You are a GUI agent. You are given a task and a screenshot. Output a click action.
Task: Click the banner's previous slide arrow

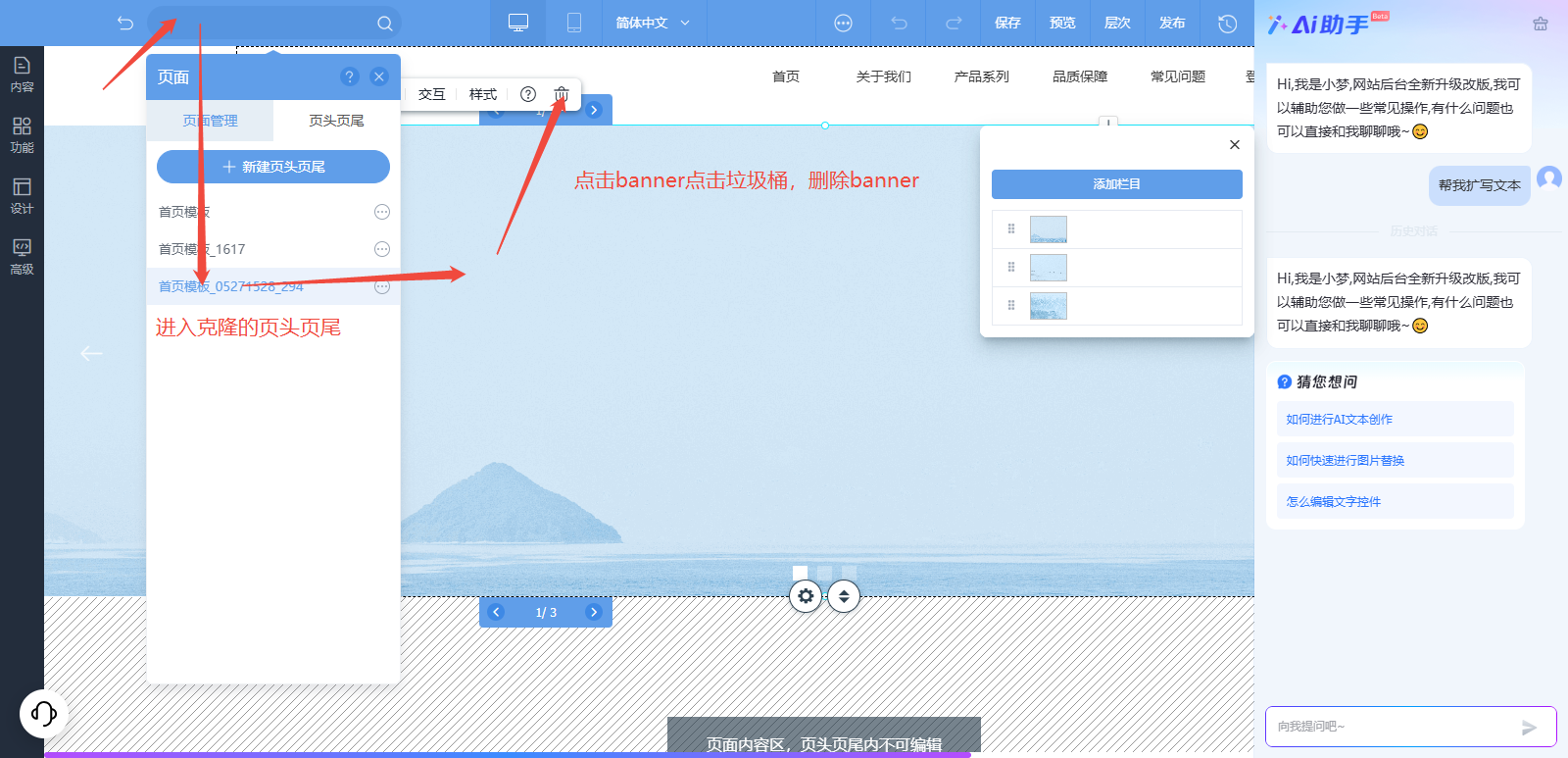pos(91,353)
